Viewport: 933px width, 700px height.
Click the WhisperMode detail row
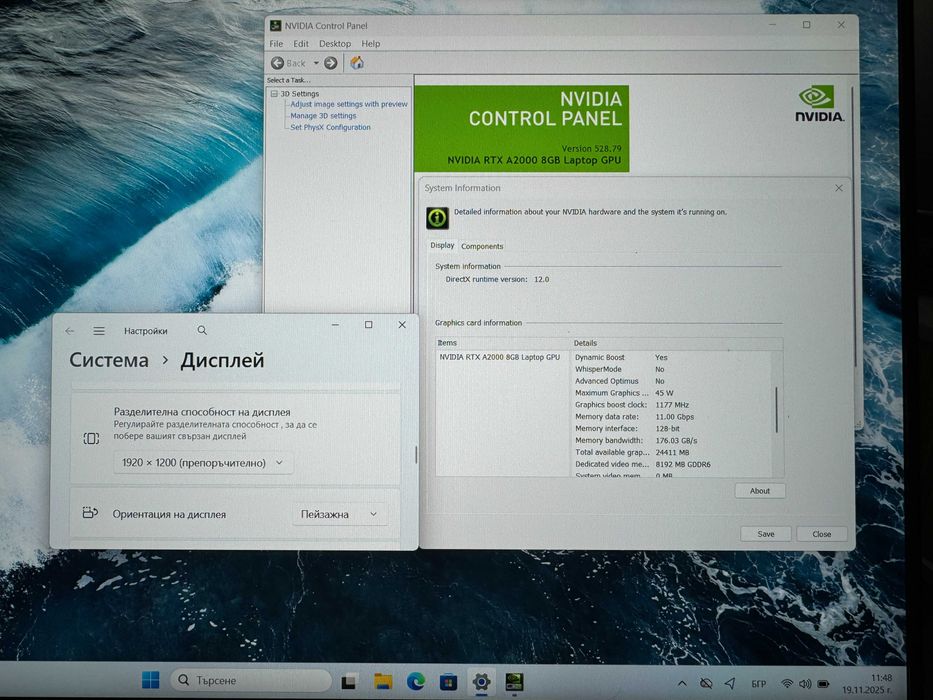672,369
